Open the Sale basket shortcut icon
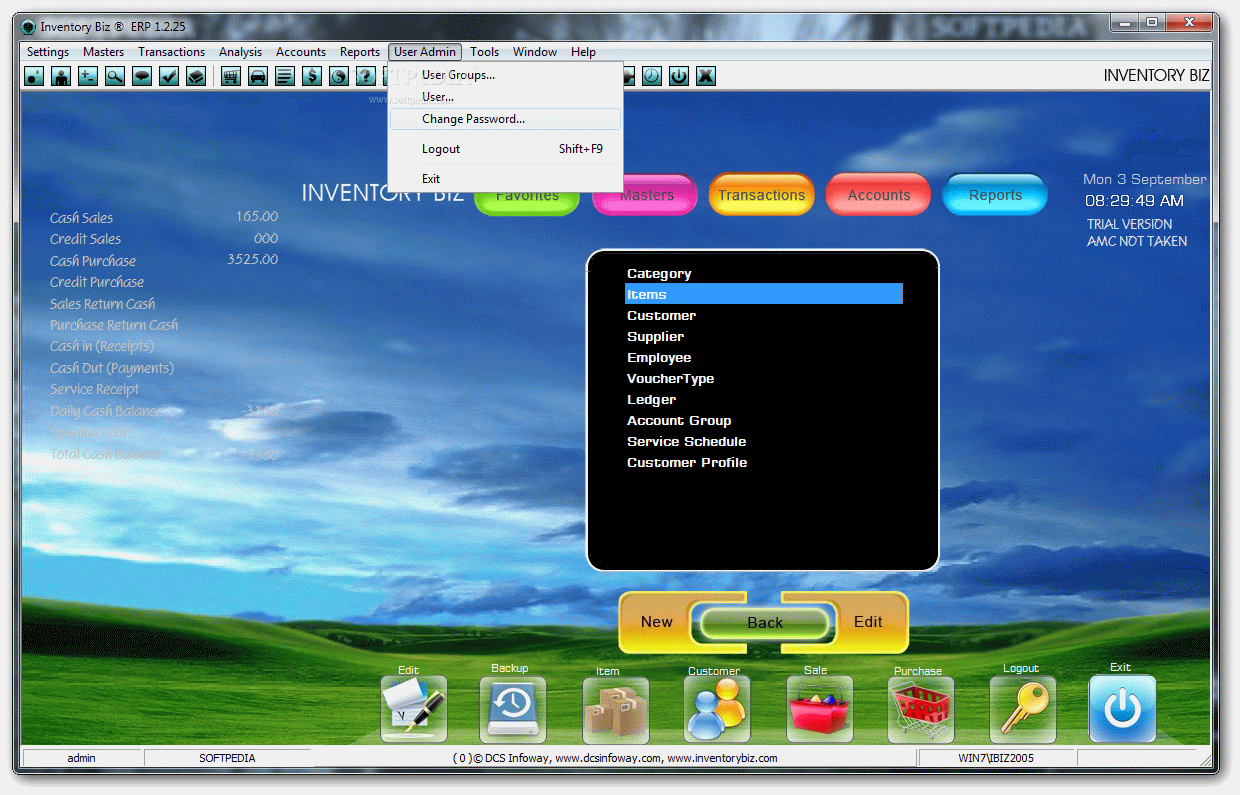 [x=820, y=709]
